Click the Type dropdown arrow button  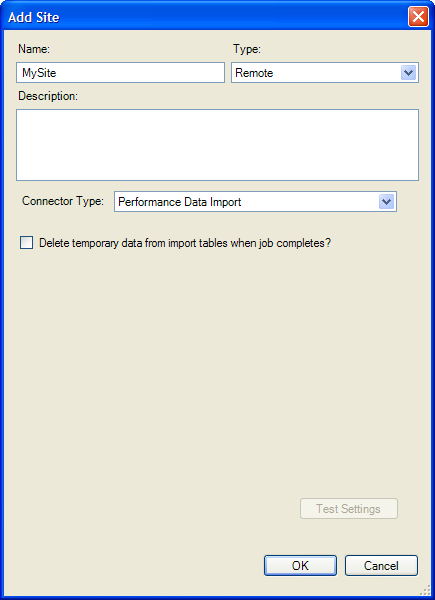pyautogui.click(x=408, y=73)
